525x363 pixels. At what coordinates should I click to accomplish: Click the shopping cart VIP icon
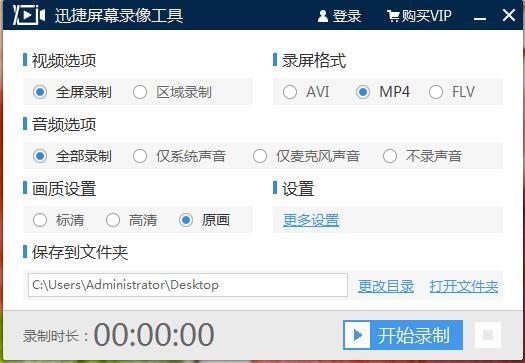tap(393, 16)
